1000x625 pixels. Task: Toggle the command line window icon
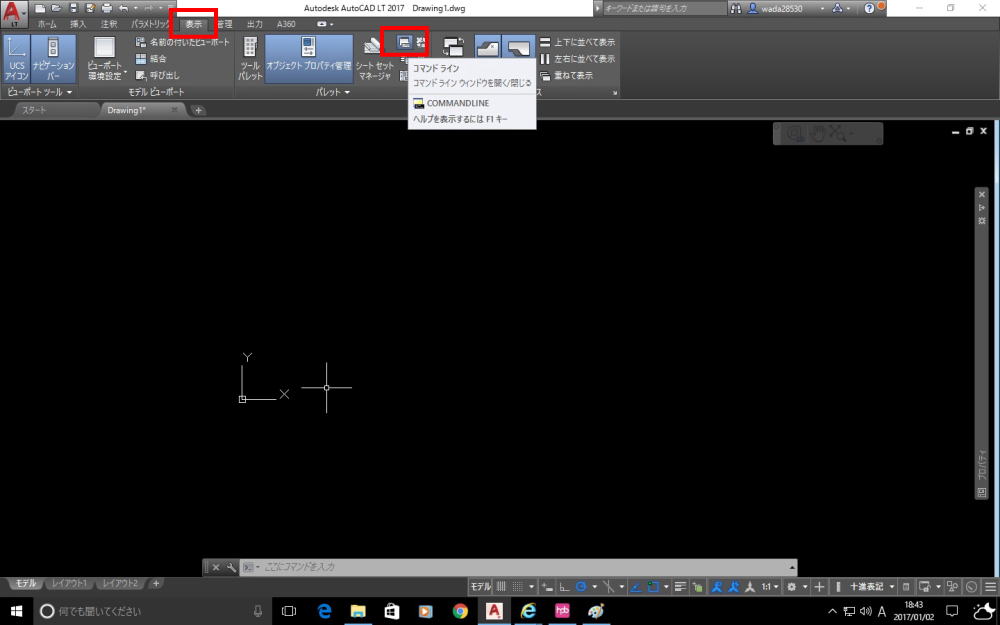(x=404, y=43)
